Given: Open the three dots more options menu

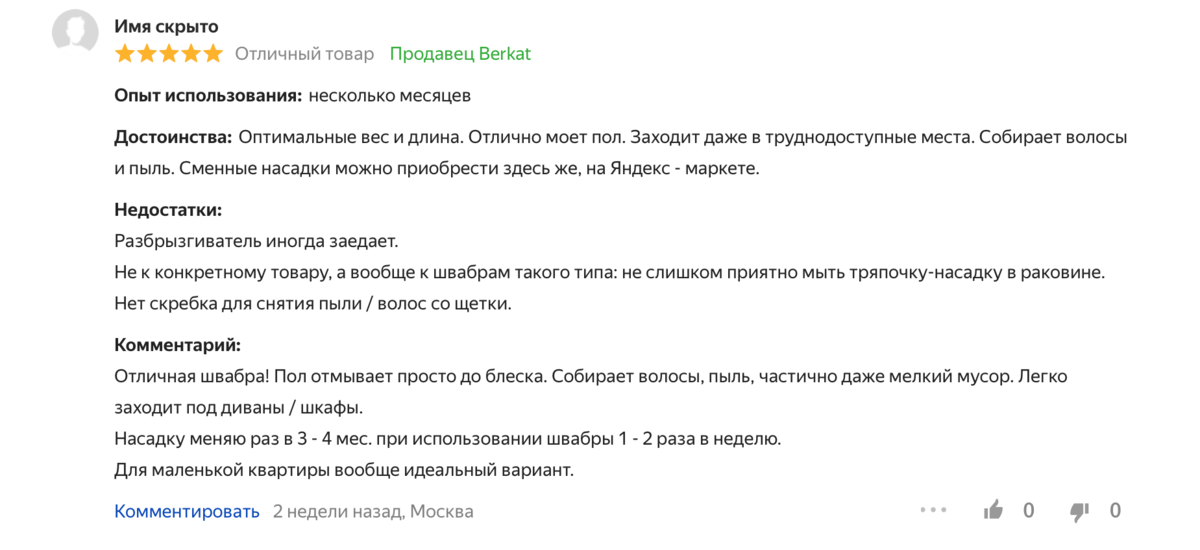Looking at the screenshot, I should (x=932, y=511).
